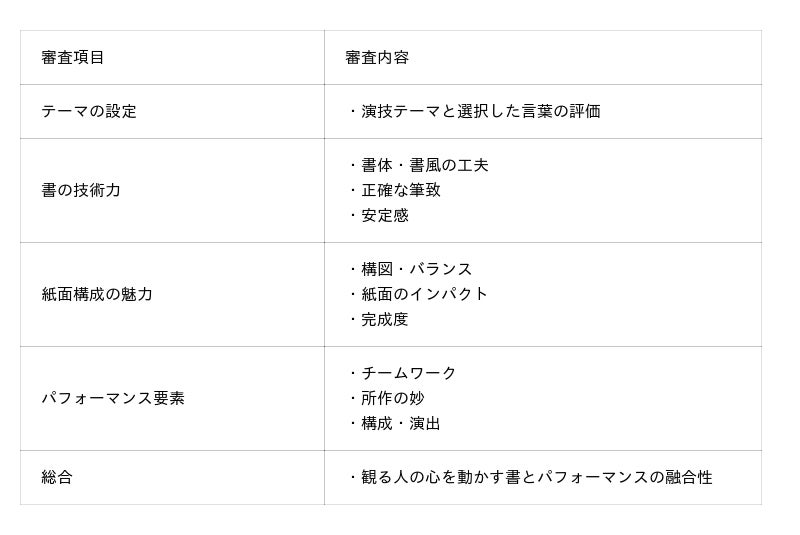Click the 審査項目 column header
Screen dimensions: 800x535
click(73, 57)
